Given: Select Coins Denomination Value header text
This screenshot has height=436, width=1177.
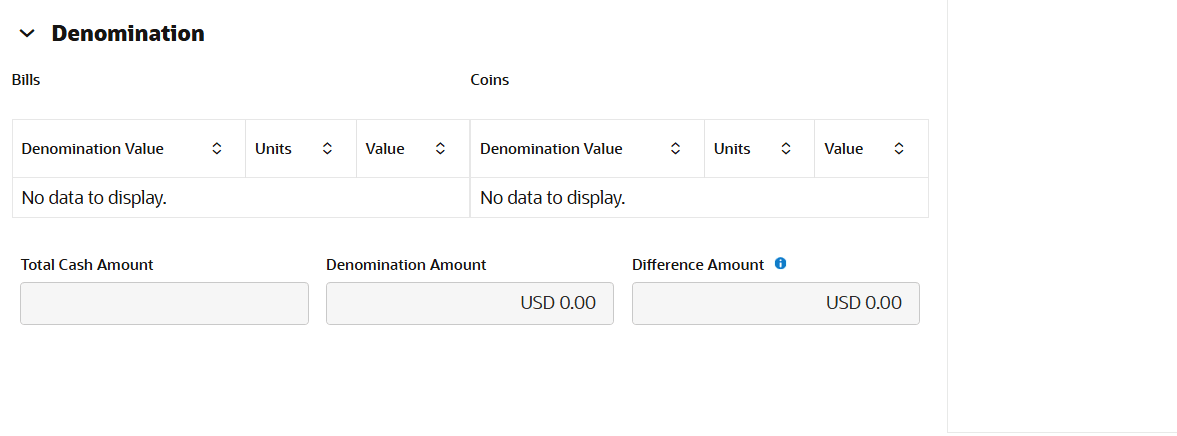Looking at the screenshot, I should click(551, 149).
